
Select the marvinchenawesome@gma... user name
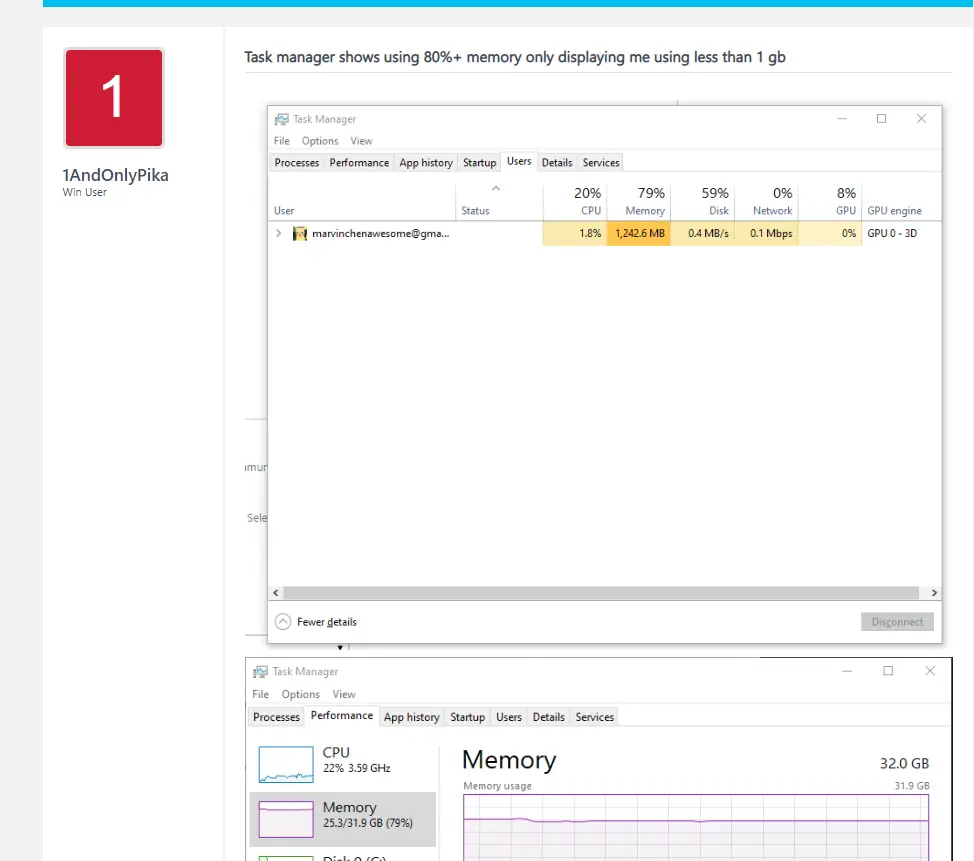[x=380, y=234]
